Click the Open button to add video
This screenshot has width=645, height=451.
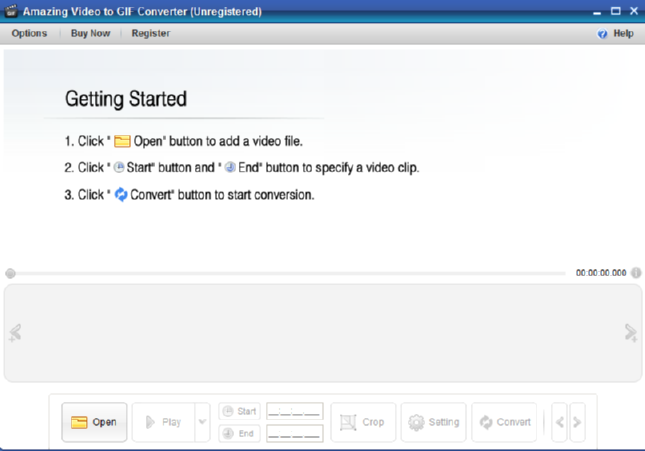[x=94, y=422]
